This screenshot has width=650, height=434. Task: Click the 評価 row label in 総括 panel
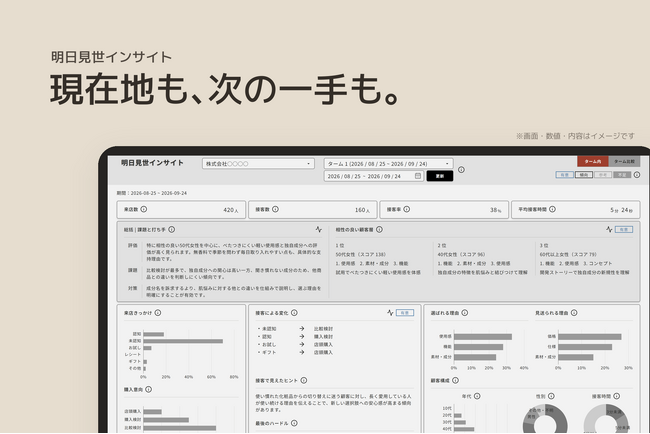tap(133, 245)
